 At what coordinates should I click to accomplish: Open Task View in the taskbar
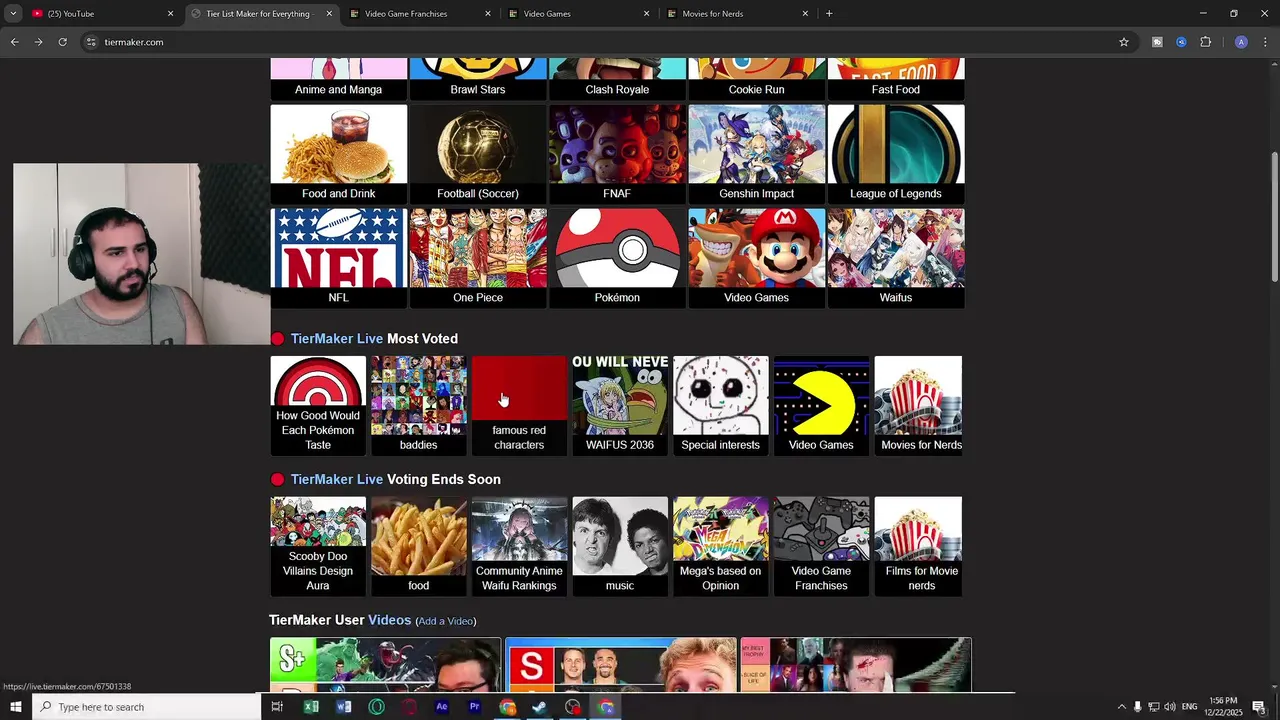(x=277, y=707)
